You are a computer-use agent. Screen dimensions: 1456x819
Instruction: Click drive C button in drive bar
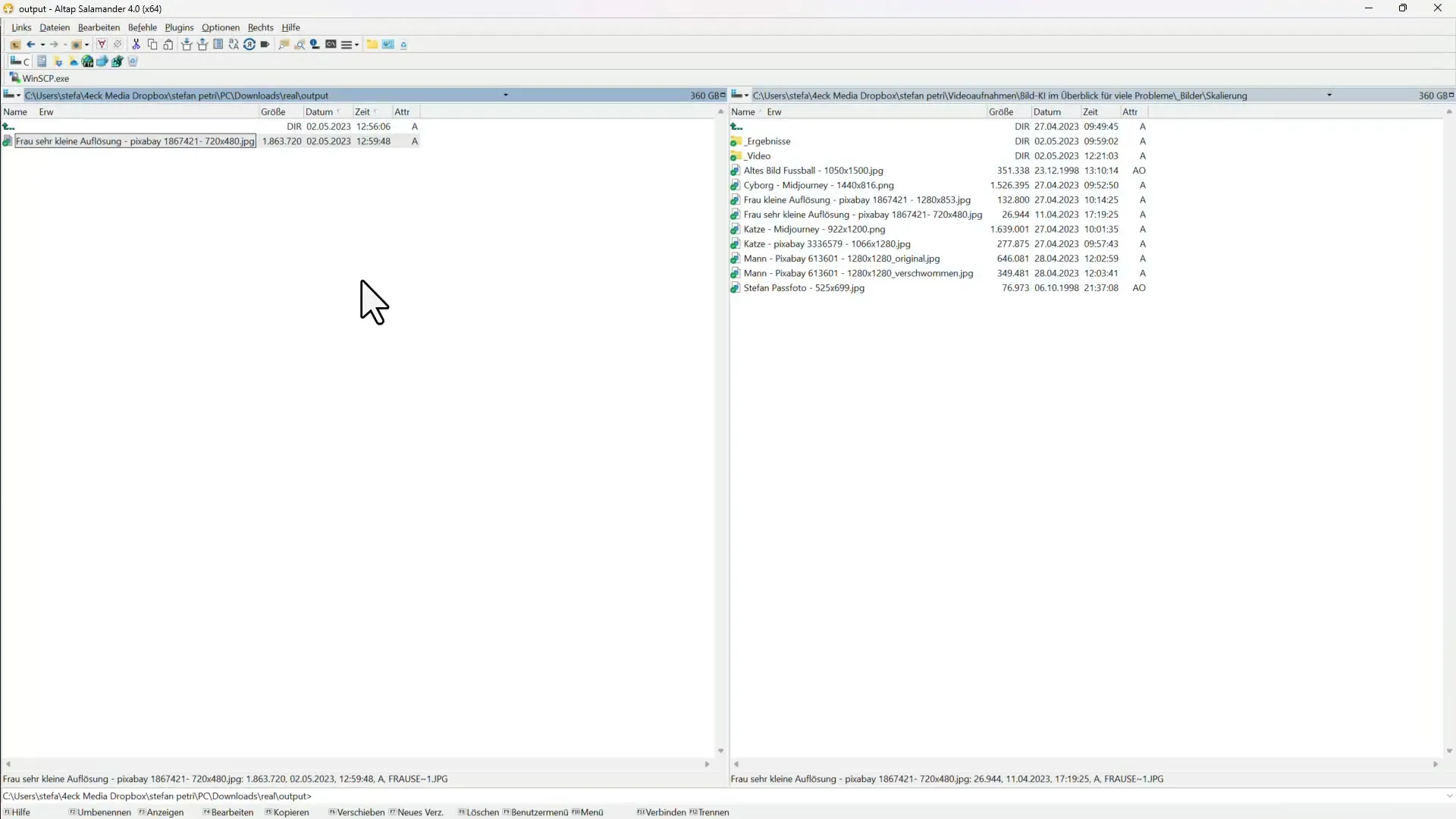(x=20, y=61)
